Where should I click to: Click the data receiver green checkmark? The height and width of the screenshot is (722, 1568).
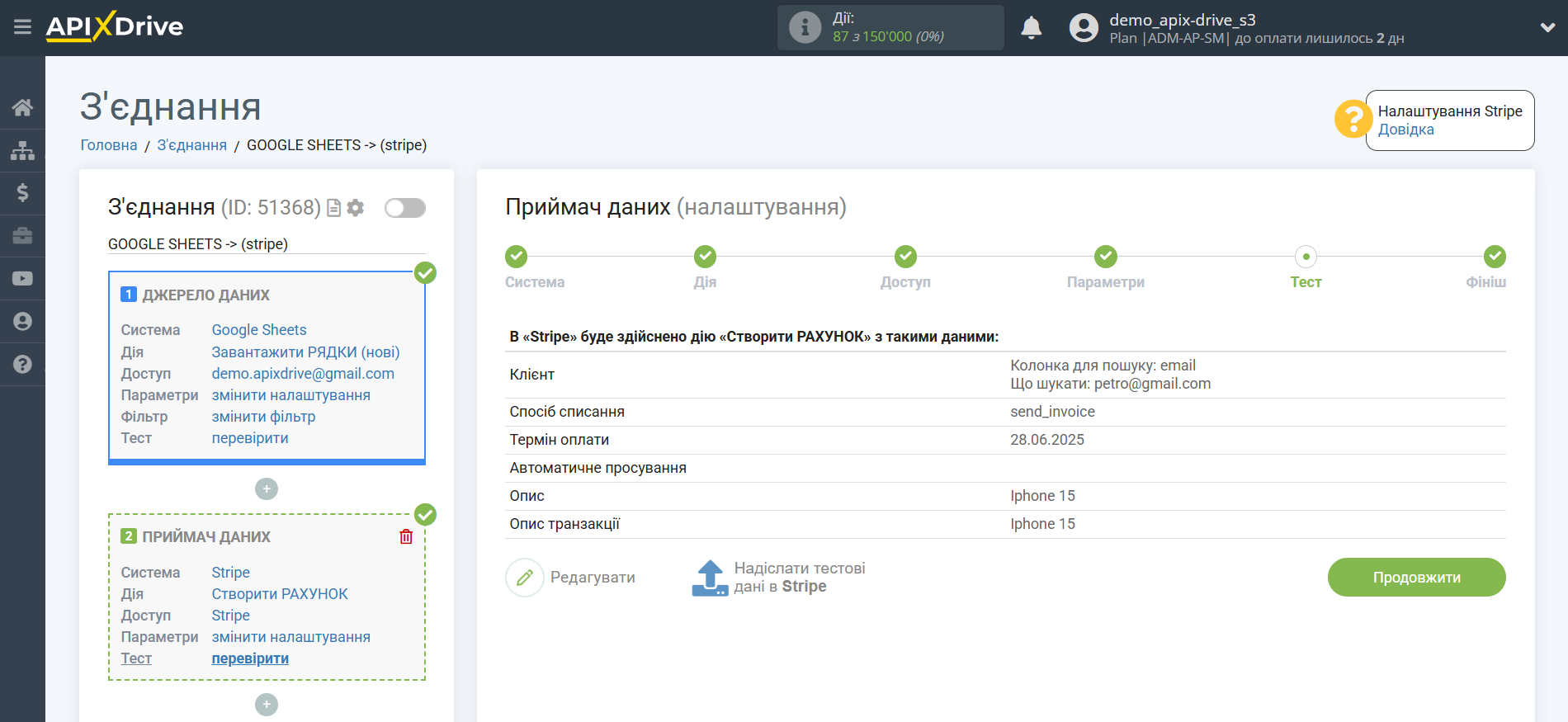click(x=425, y=515)
